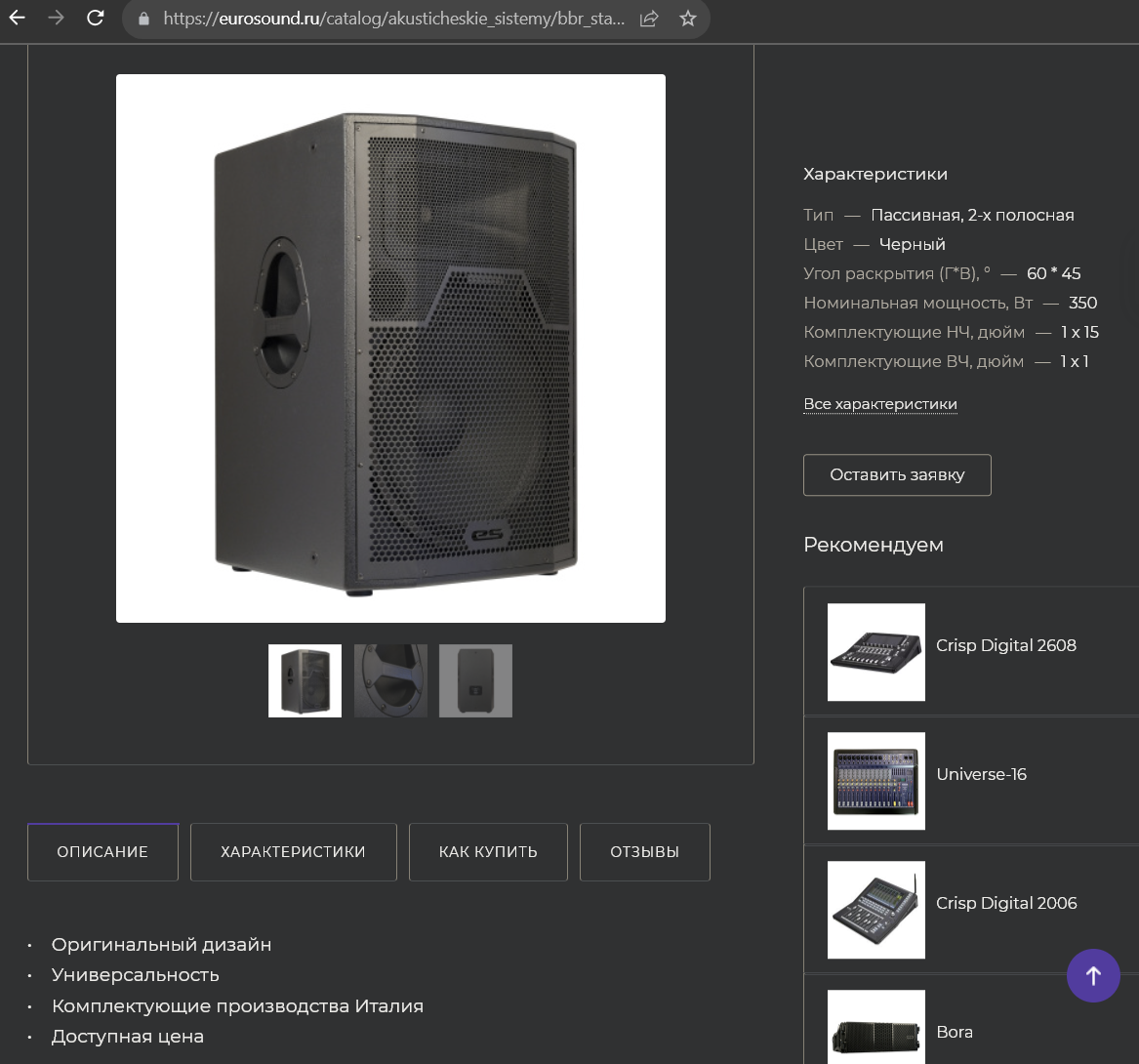Image resolution: width=1139 pixels, height=1064 pixels.
Task: Click the Доступная цена bullet text
Action: (x=127, y=1037)
